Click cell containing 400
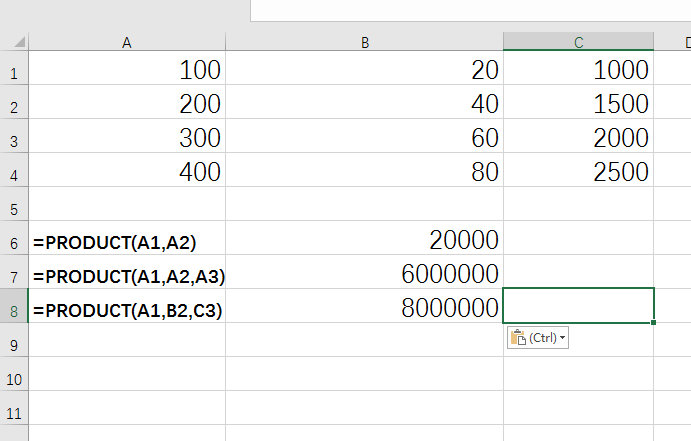The image size is (691, 441). [127, 170]
